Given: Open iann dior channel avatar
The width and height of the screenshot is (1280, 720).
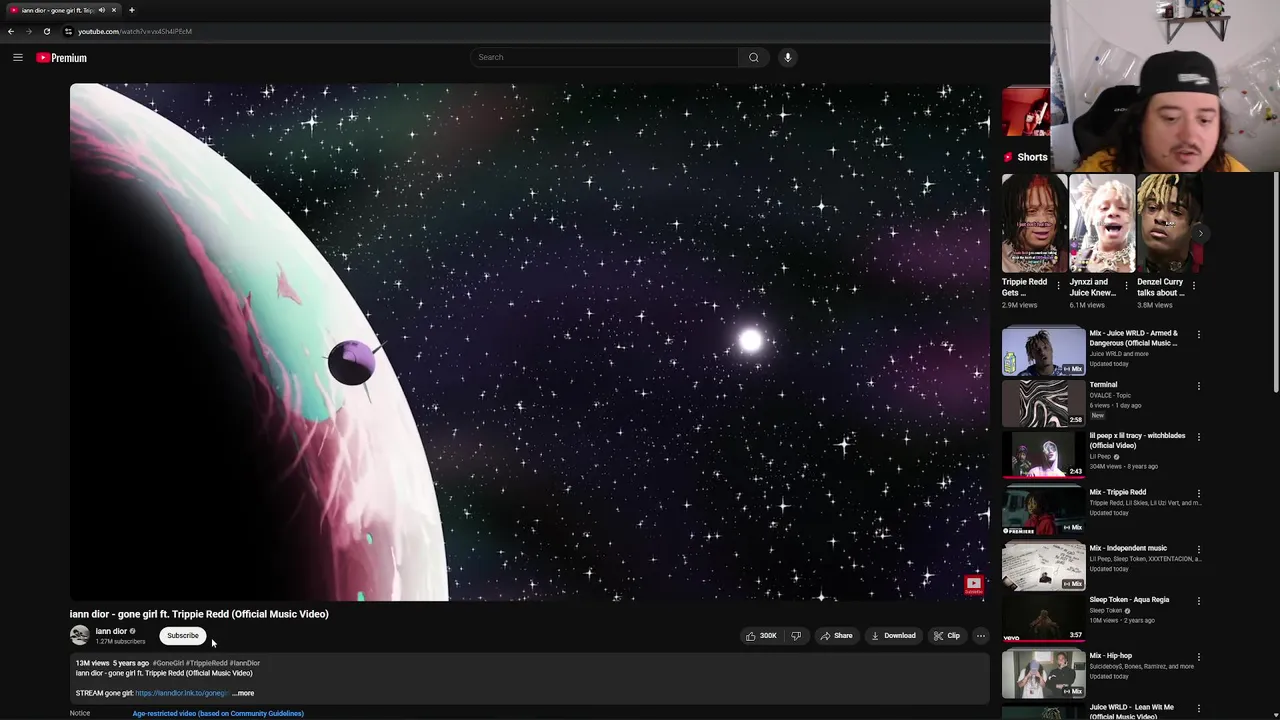Looking at the screenshot, I should click(x=79, y=635).
